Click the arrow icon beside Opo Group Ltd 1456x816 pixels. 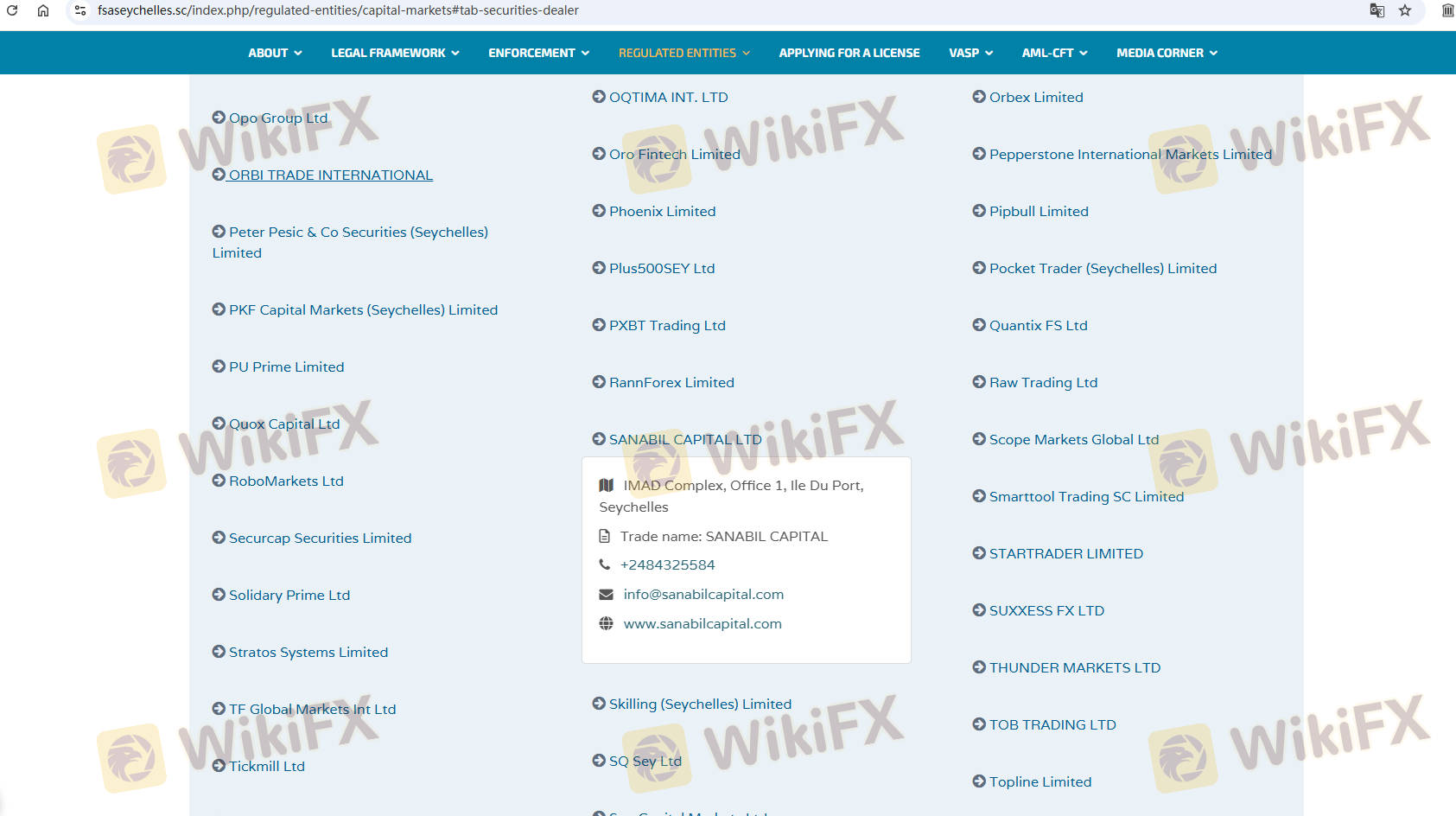coord(219,118)
